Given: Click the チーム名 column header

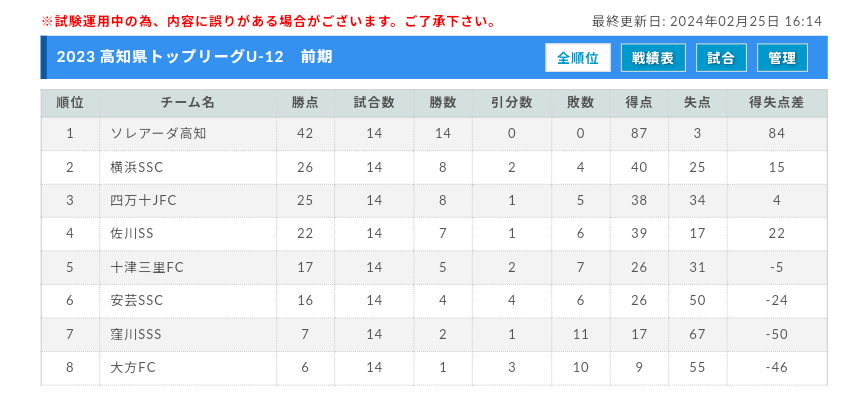Looking at the screenshot, I should [188, 103].
